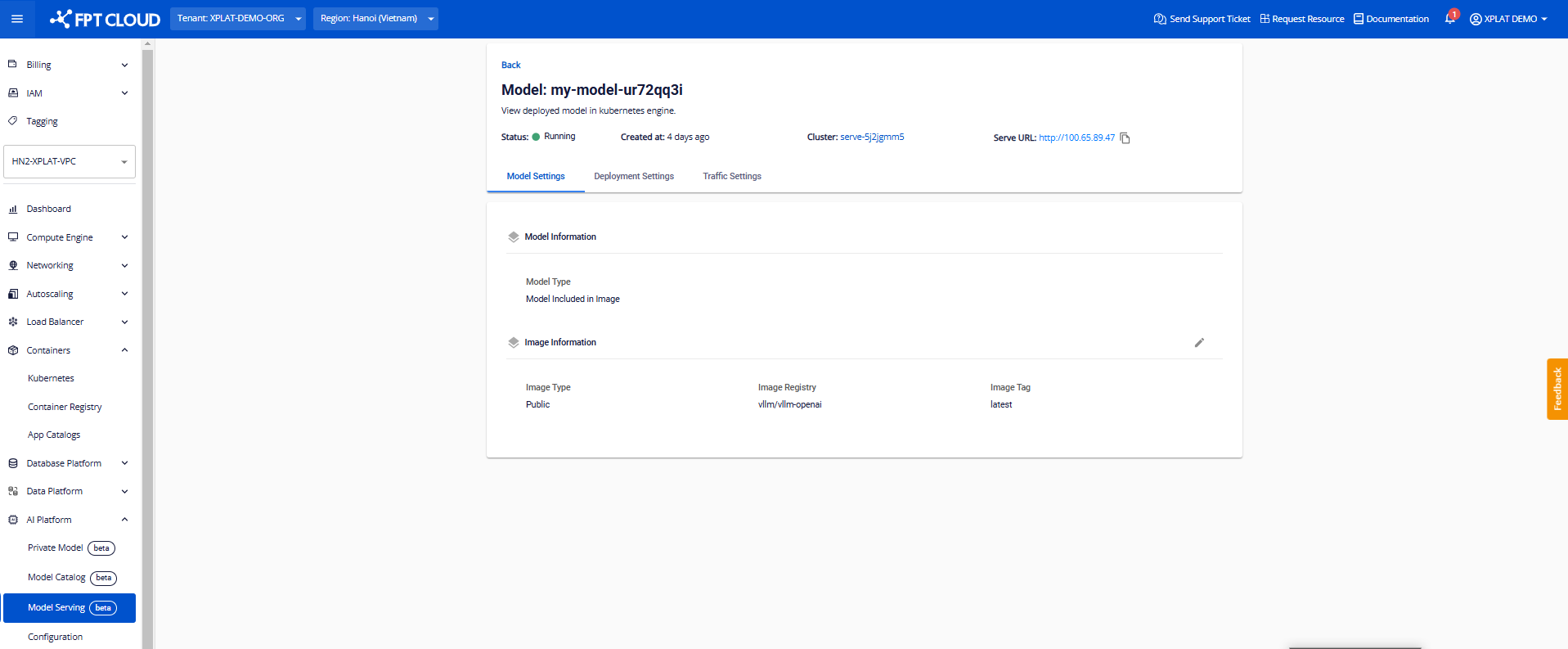
Task: Expand the Autoscaling chevron
Action: pos(124,293)
